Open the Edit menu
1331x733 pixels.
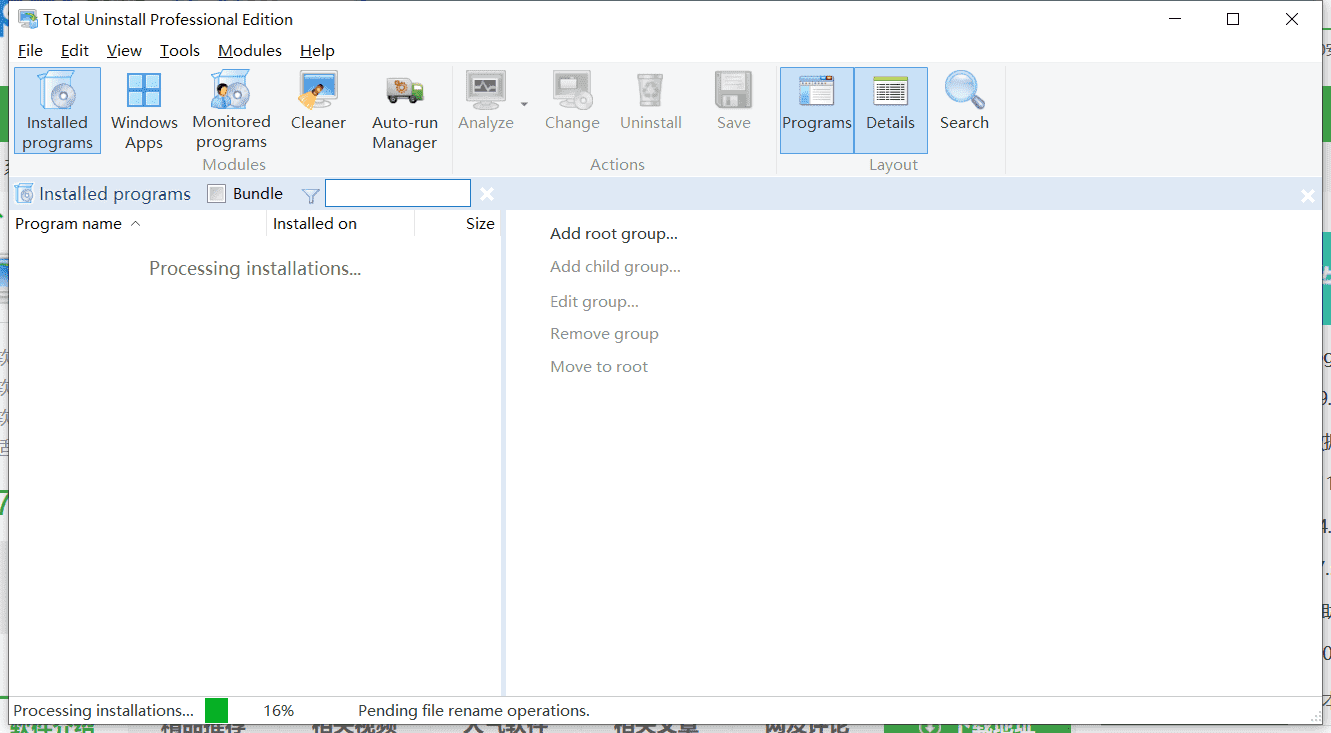coord(75,50)
